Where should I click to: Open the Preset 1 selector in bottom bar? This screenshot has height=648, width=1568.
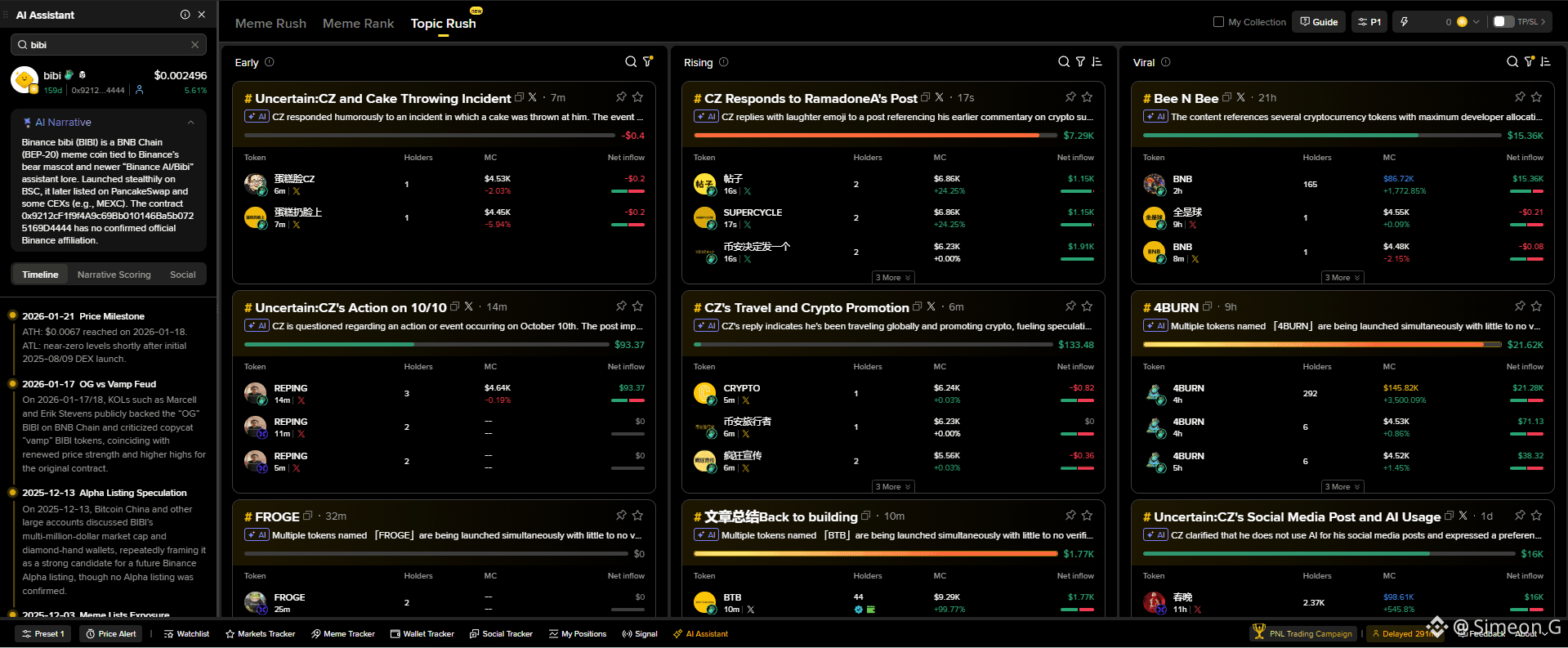pyautogui.click(x=43, y=634)
